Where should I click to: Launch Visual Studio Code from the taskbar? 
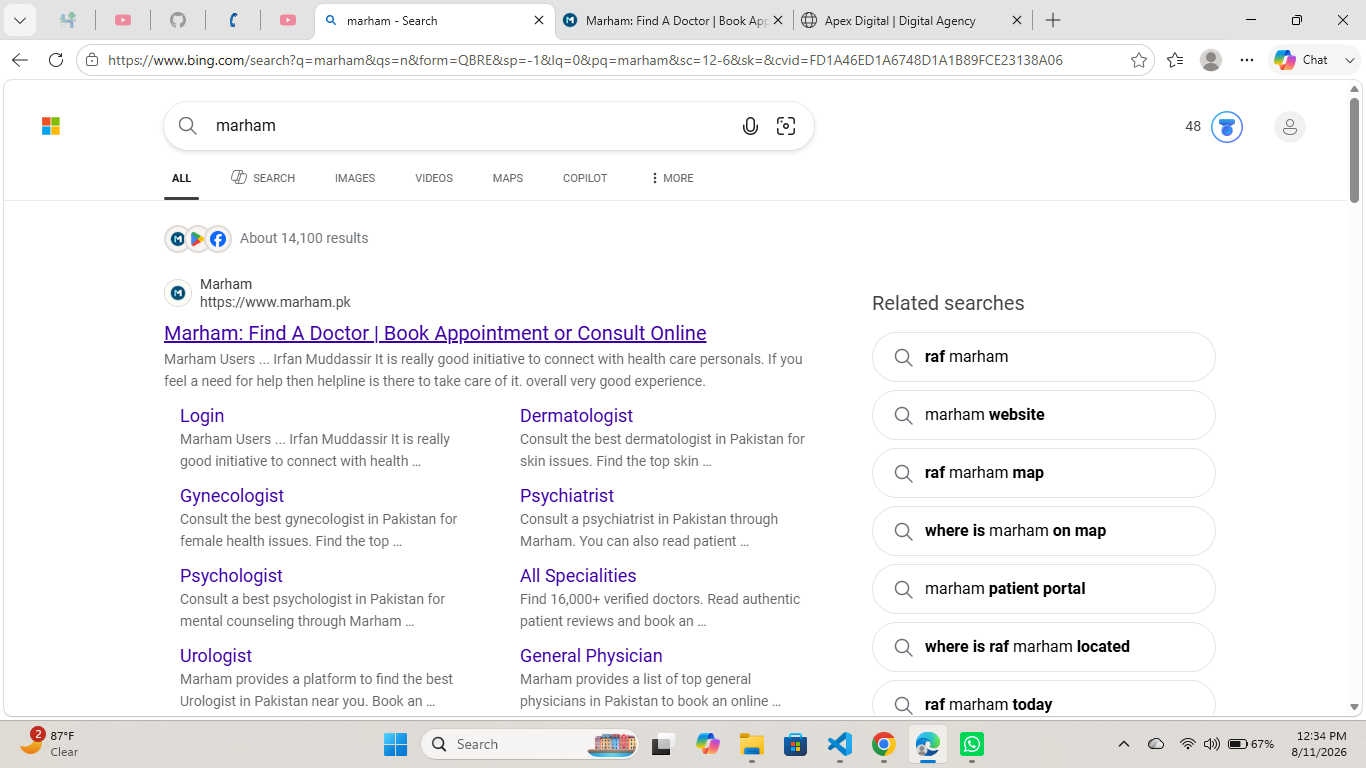click(839, 744)
